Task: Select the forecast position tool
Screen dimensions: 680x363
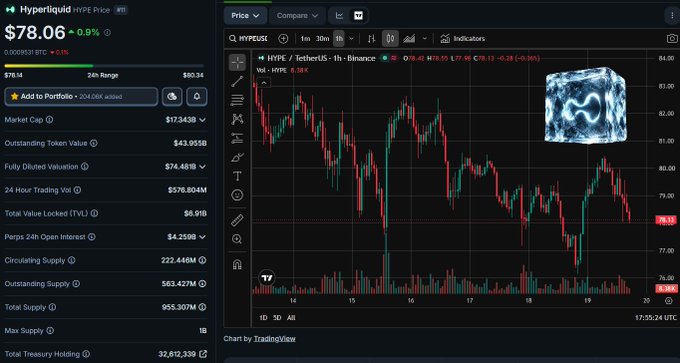Action: [237, 138]
